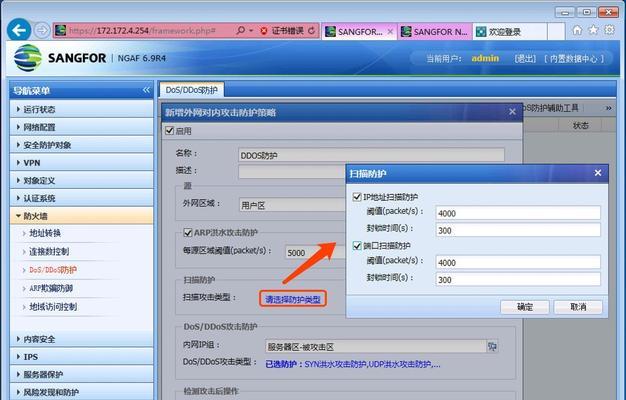Expand 安全防护对象 menu section
The image size is (626, 400).
coord(81,145)
